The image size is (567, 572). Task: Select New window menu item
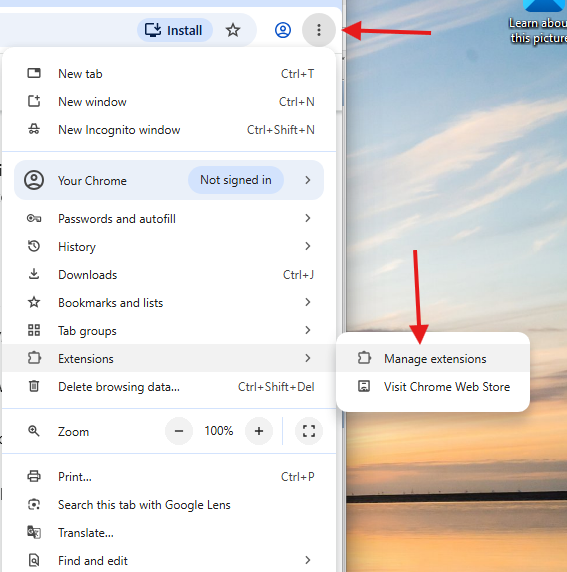point(169,102)
